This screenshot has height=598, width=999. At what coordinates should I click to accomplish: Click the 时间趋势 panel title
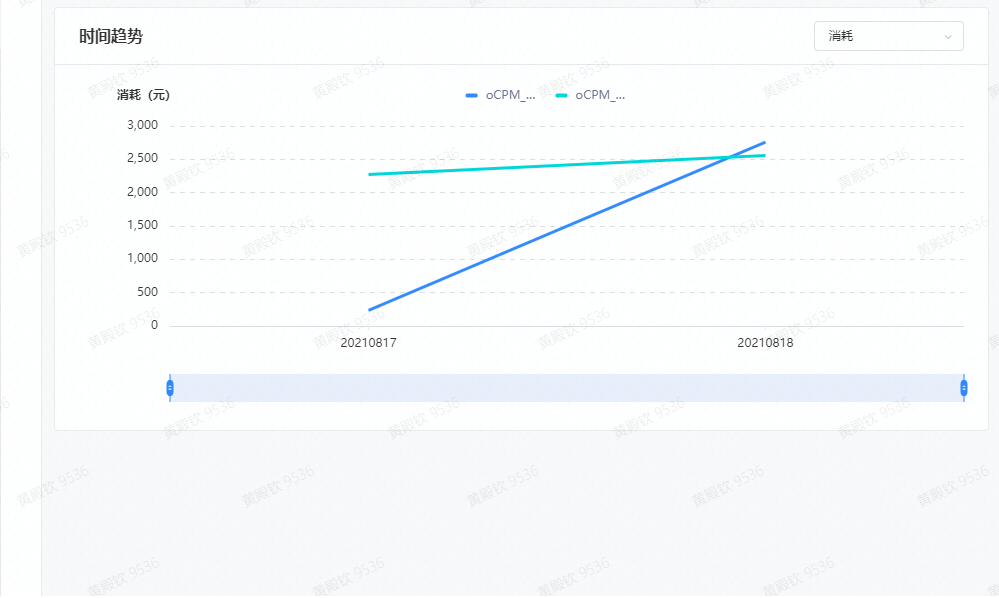coord(111,36)
